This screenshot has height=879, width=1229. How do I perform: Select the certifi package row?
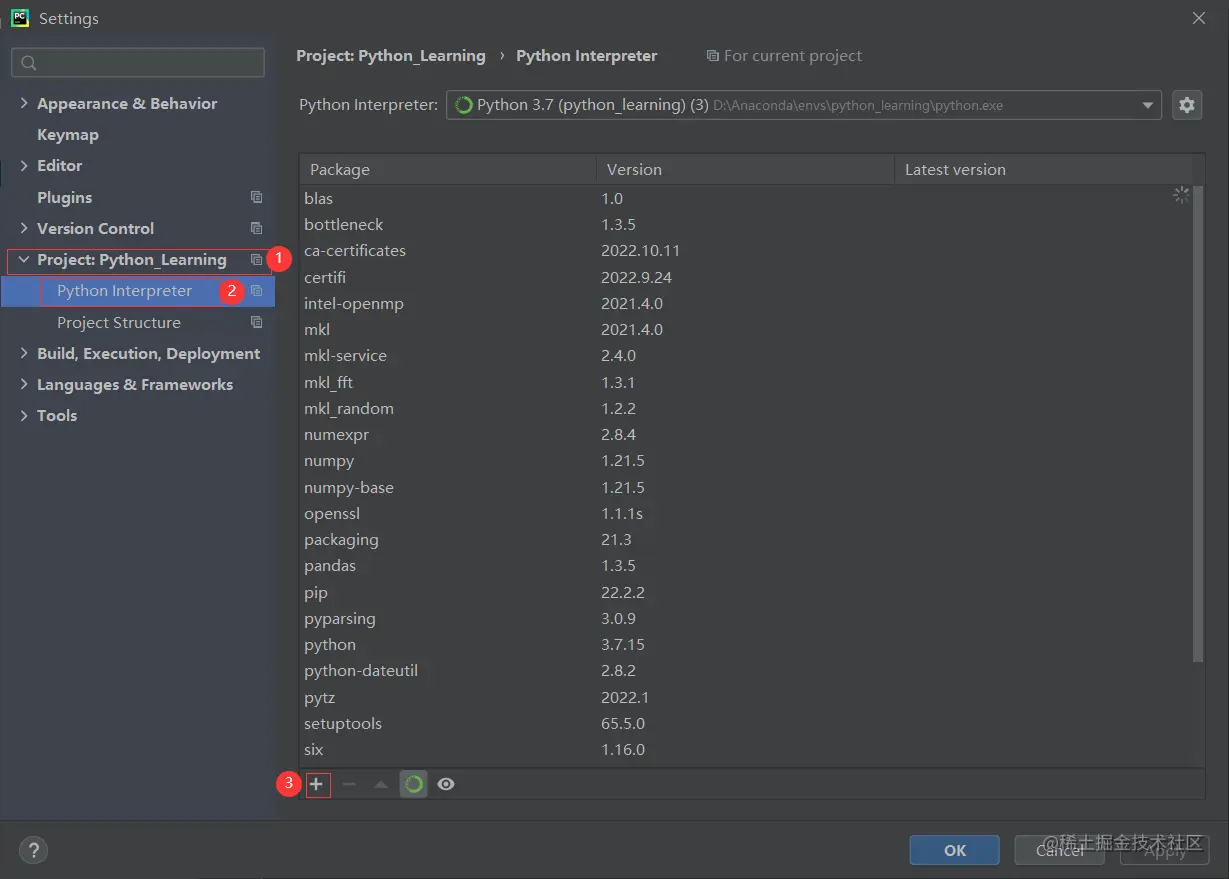746,277
